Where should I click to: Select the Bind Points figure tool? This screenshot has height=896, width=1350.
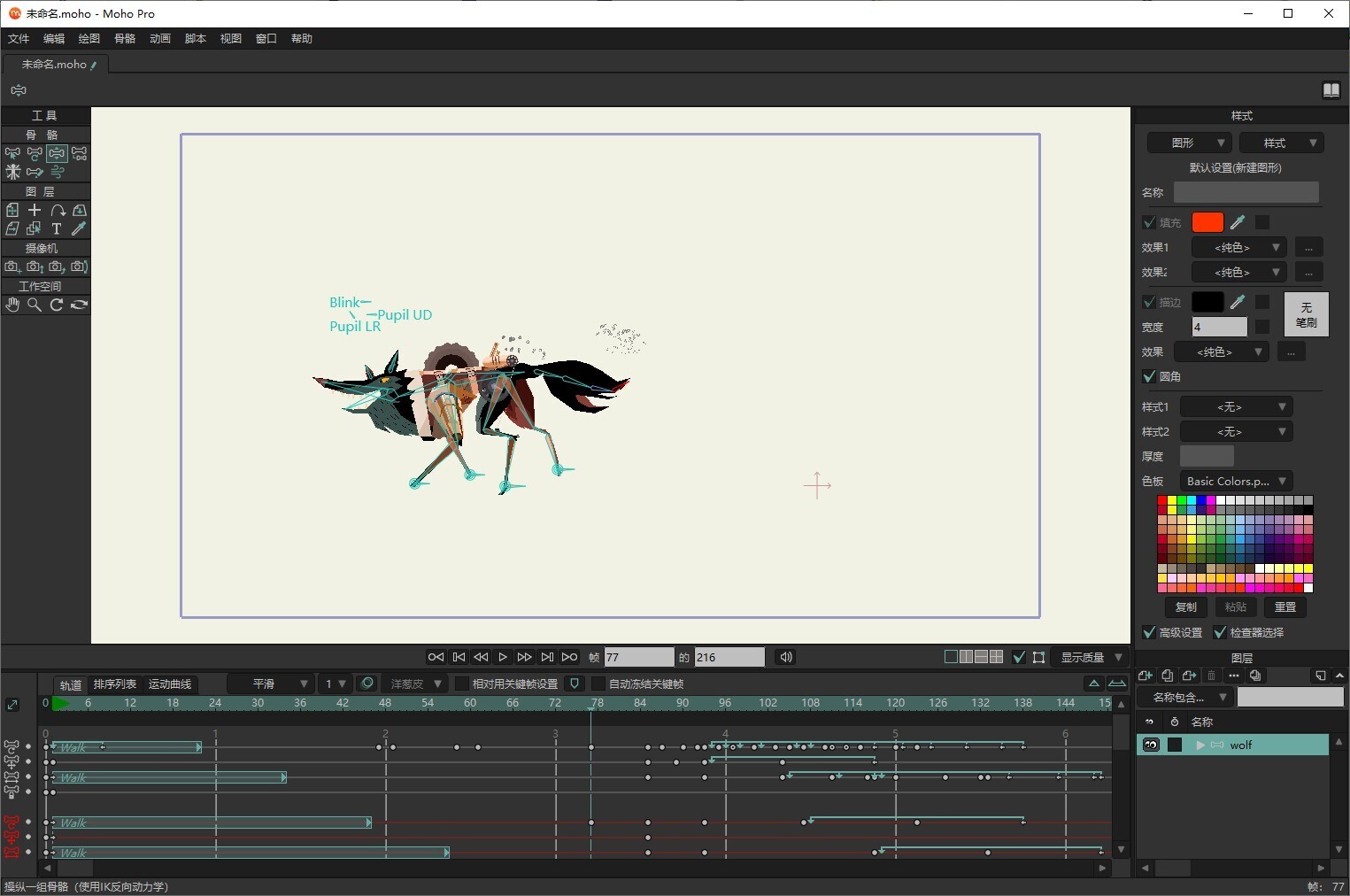[x=12, y=172]
